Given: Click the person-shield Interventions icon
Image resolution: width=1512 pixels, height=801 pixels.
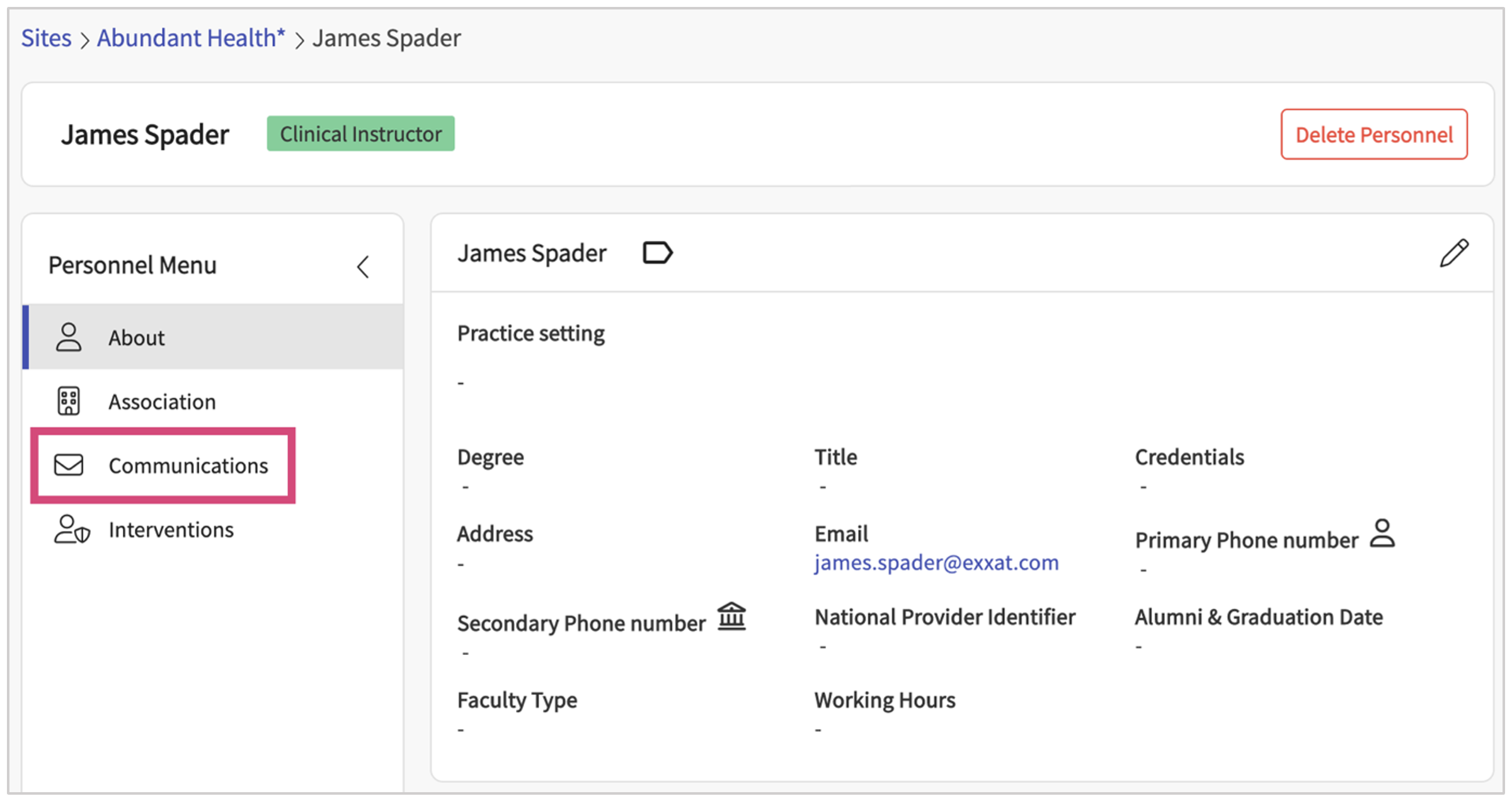Looking at the screenshot, I should (x=71, y=530).
